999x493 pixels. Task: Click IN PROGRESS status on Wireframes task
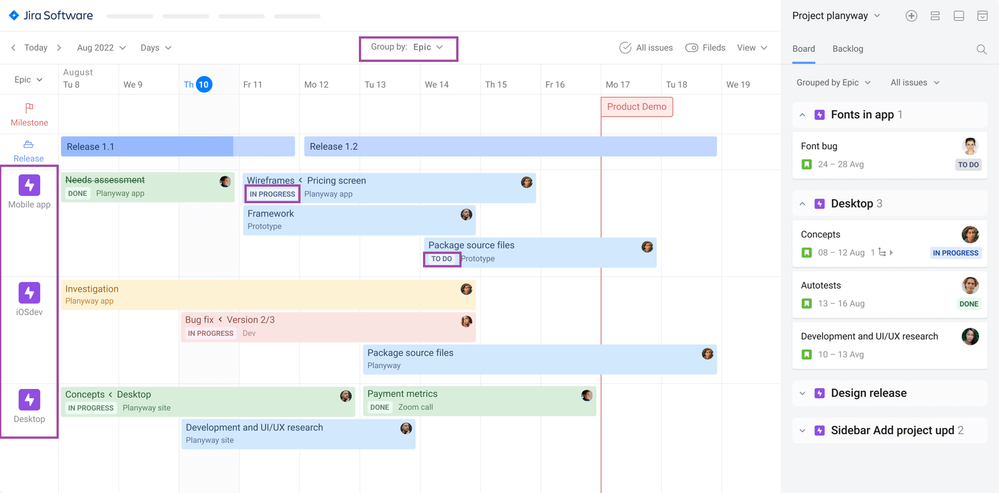(x=272, y=194)
